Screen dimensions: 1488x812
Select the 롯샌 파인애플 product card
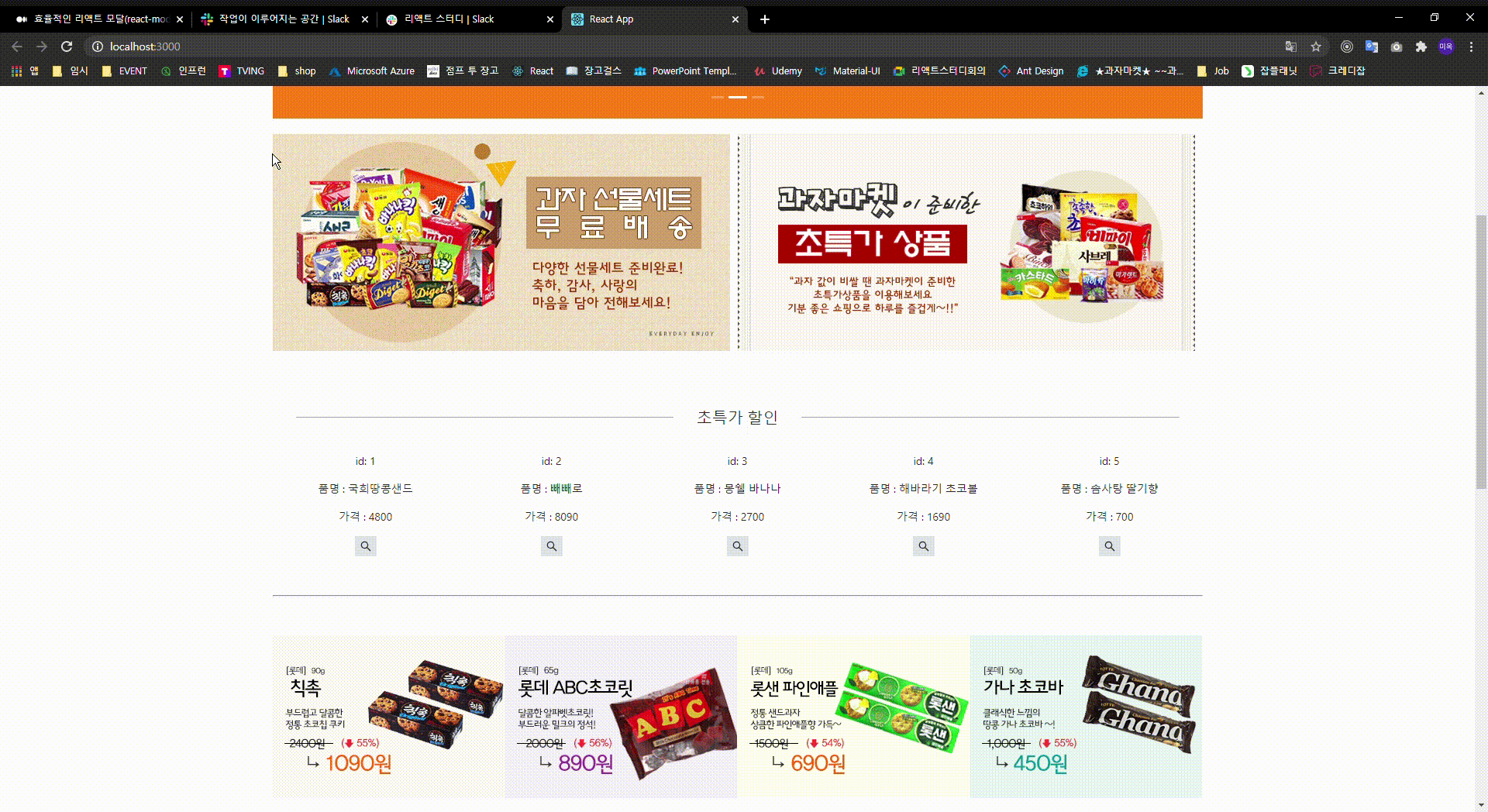pyautogui.click(x=853, y=717)
